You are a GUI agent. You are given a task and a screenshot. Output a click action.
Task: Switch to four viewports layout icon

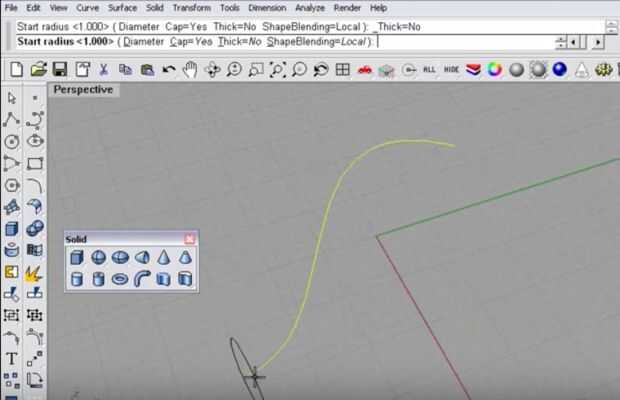click(342, 70)
